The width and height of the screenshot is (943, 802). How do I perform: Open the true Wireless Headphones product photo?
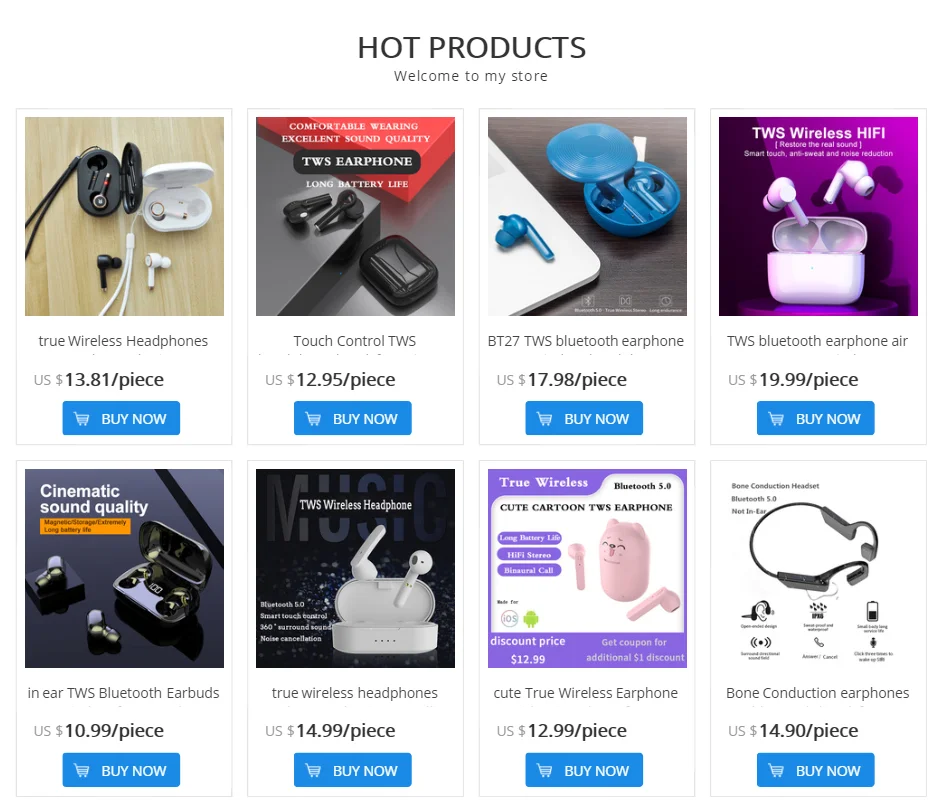click(124, 216)
